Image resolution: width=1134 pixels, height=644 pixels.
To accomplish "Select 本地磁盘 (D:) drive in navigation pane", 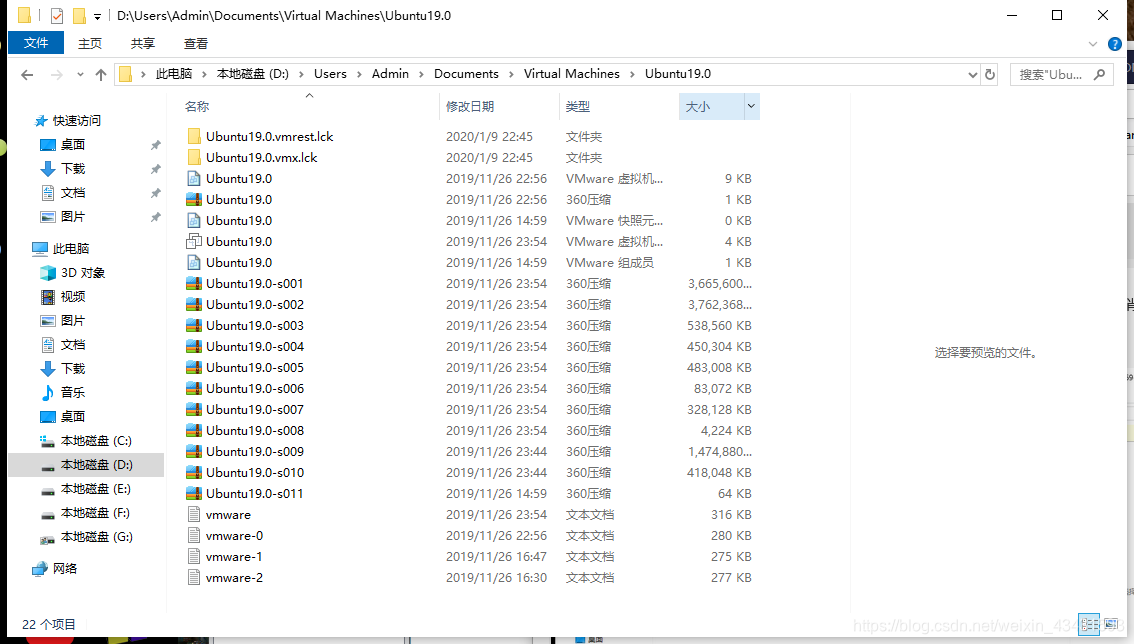I will pos(95,465).
